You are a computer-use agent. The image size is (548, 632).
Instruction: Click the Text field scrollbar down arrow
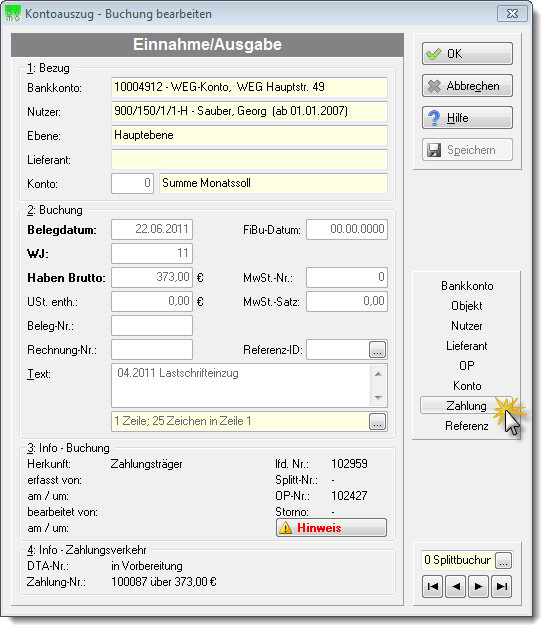point(378,398)
